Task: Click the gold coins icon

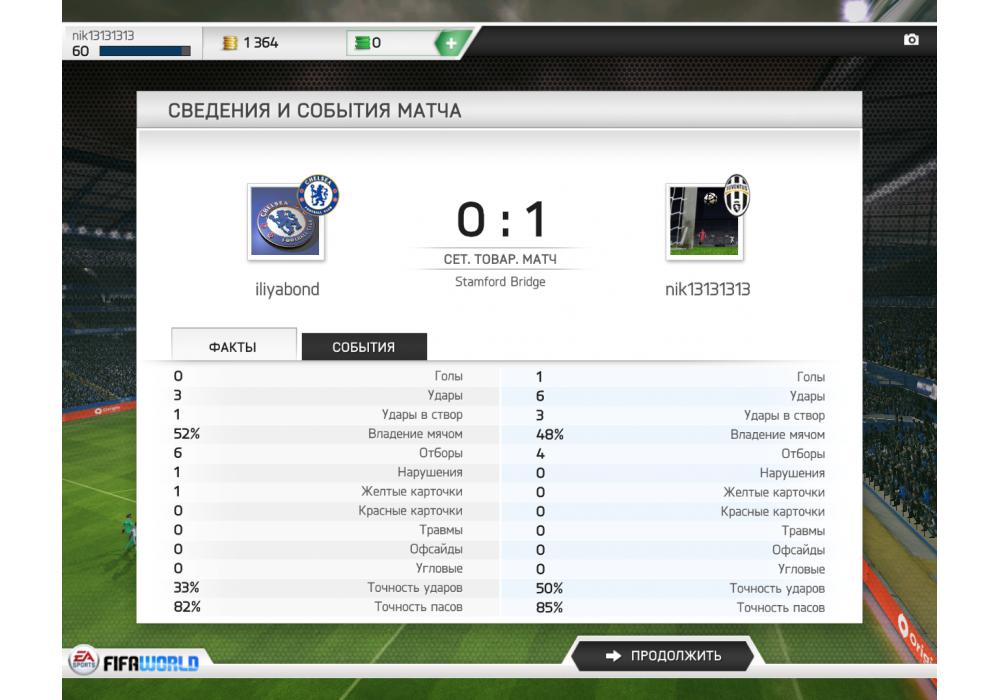Action: coord(230,43)
